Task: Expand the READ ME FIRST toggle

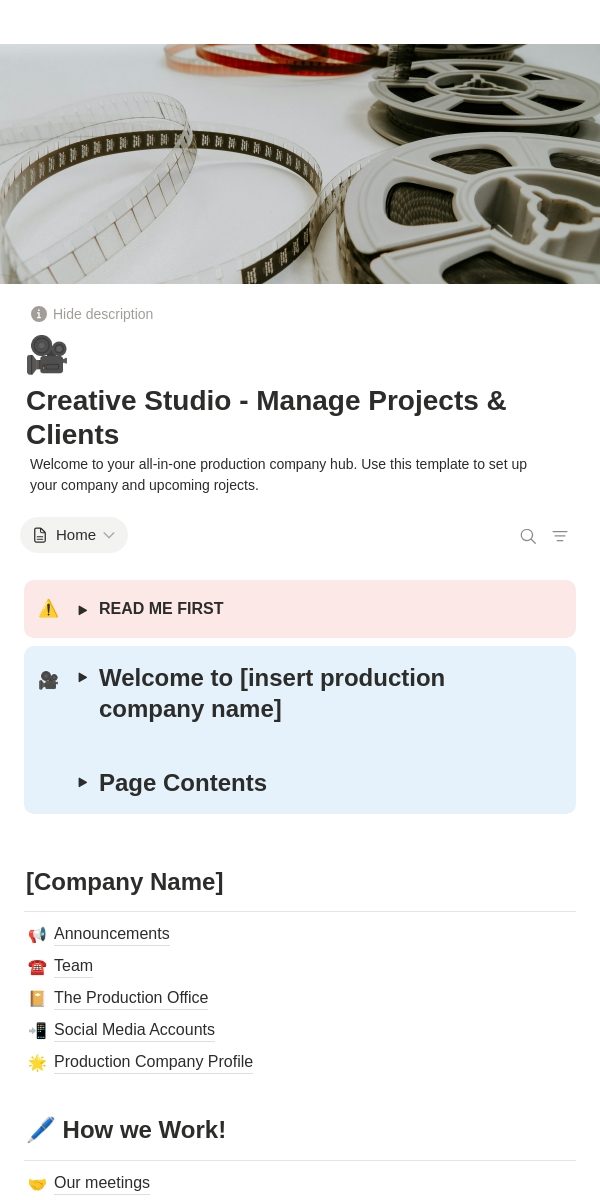Action: (x=83, y=610)
